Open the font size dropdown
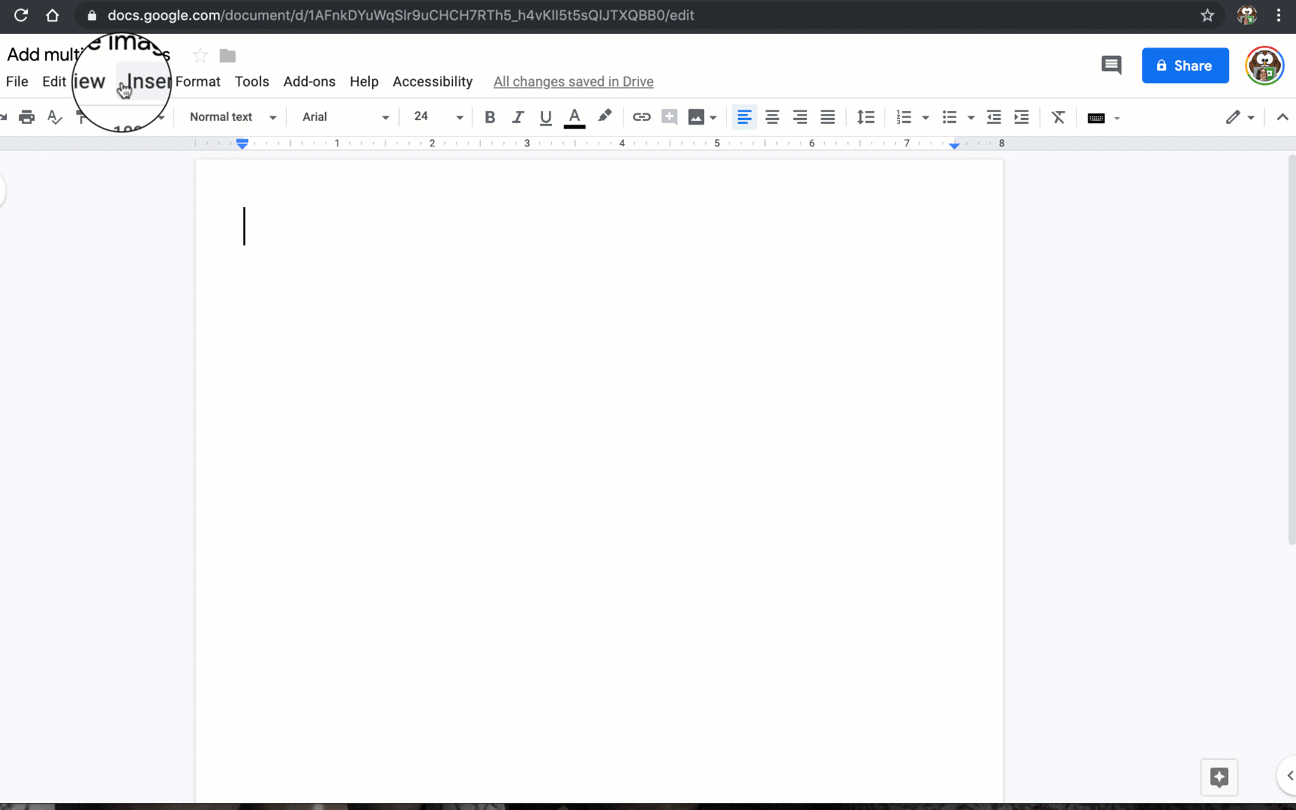The image size is (1296, 810). tap(436, 117)
